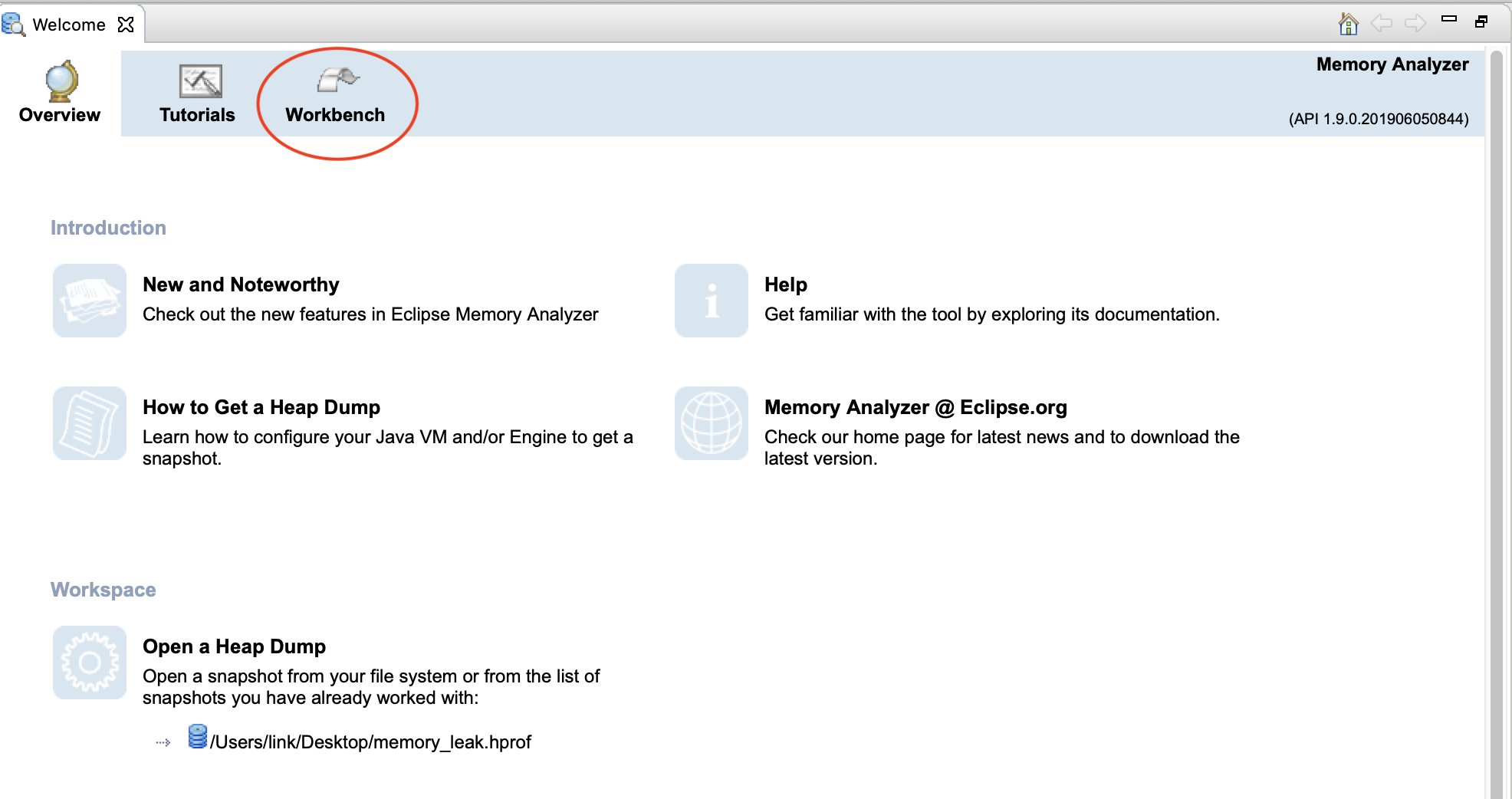The image size is (1512, 799).
Task: Click the Overview globe icon
Action: pos(61,81)
